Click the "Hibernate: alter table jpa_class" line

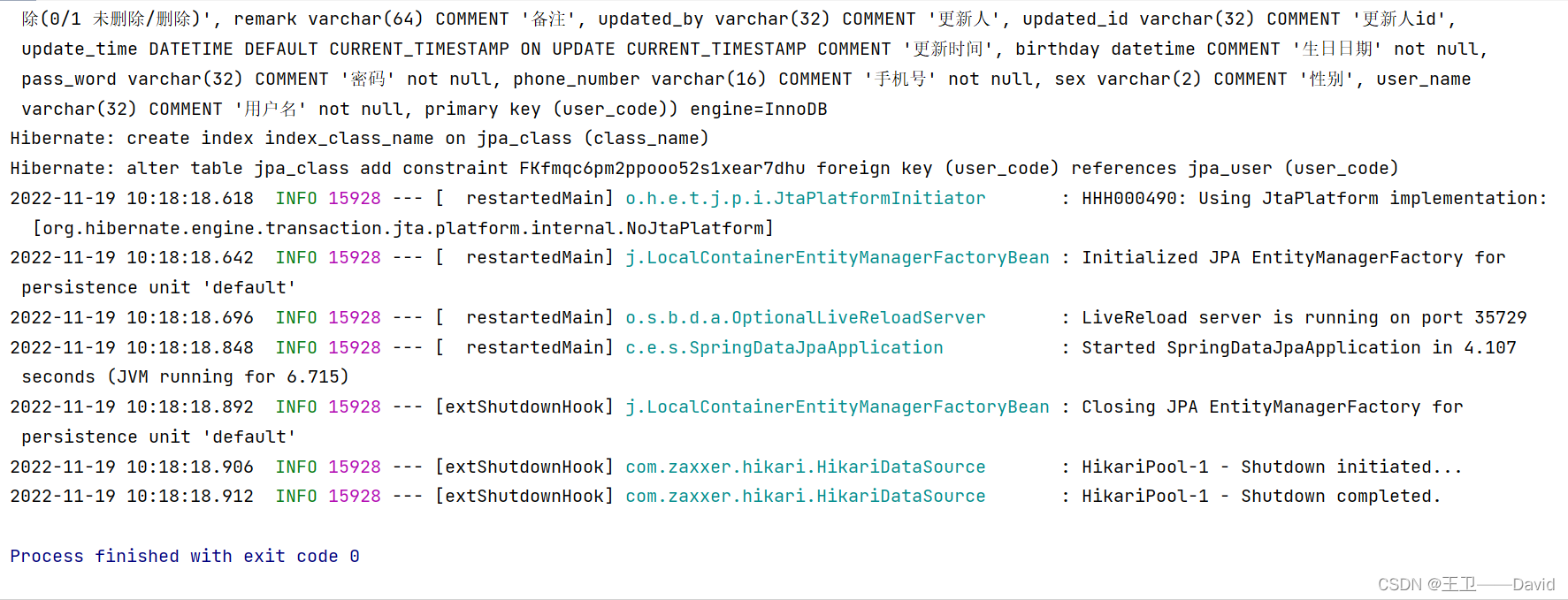pyautogui.click(x=704, y=168)
